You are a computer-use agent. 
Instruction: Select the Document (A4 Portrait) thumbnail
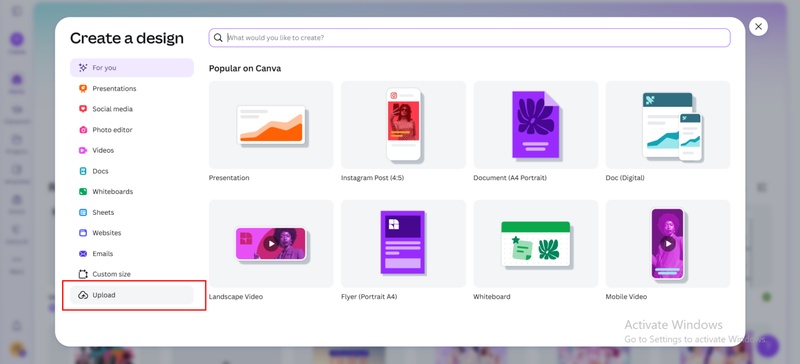[x=536, y=125]
